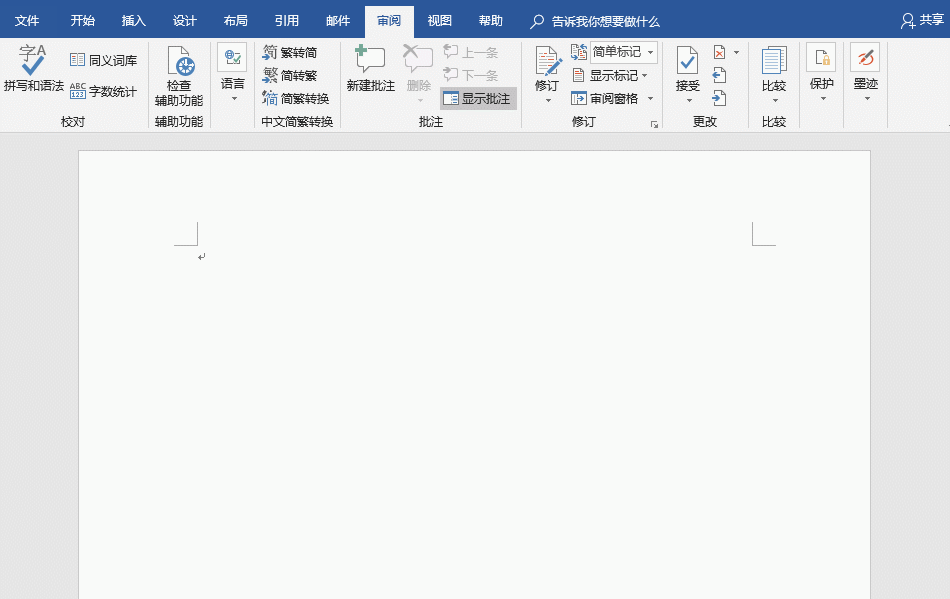
Task: Open 保护 document menu
Action: point(822,73)
